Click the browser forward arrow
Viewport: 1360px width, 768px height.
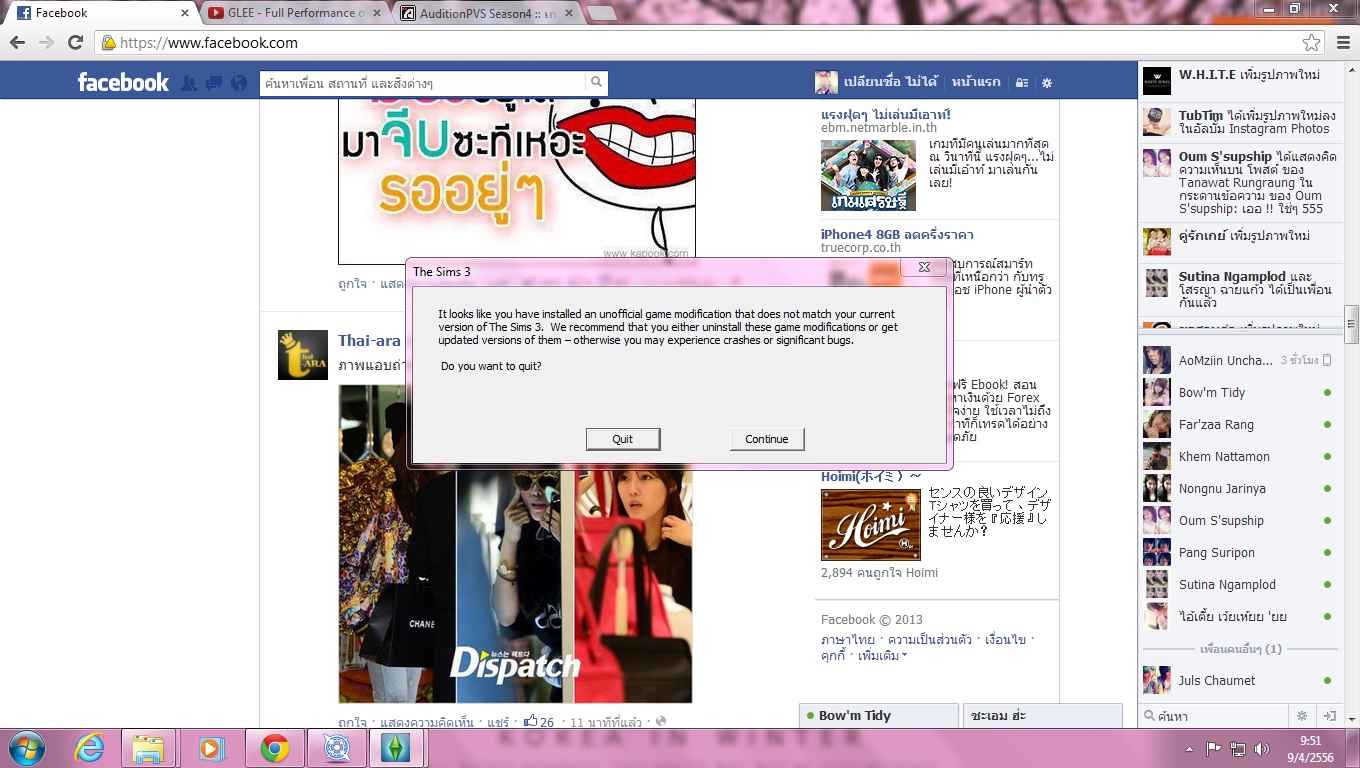click(x=46, y=42)
